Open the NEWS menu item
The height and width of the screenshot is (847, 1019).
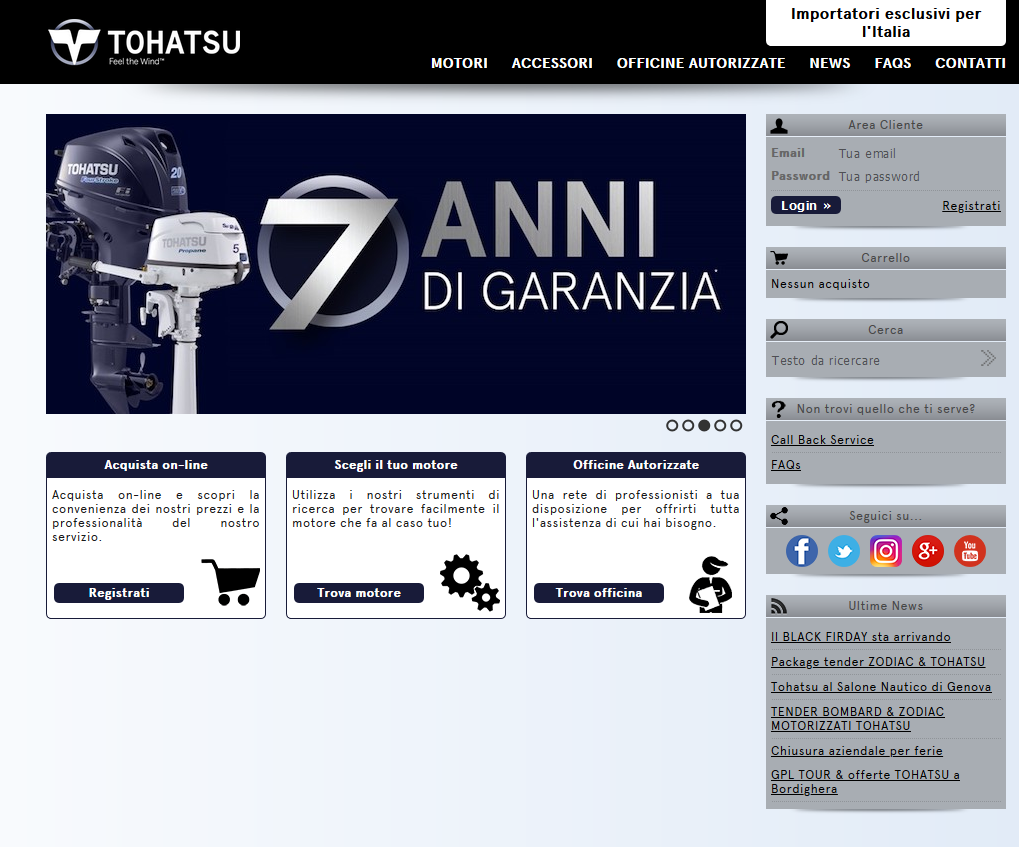(x=829, y=63)
